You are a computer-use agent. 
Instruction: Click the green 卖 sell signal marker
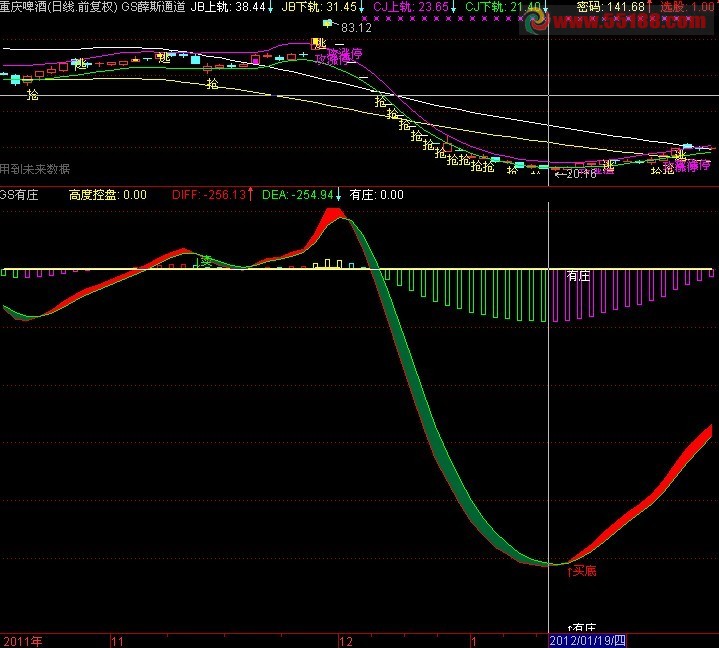pos(203,262)
